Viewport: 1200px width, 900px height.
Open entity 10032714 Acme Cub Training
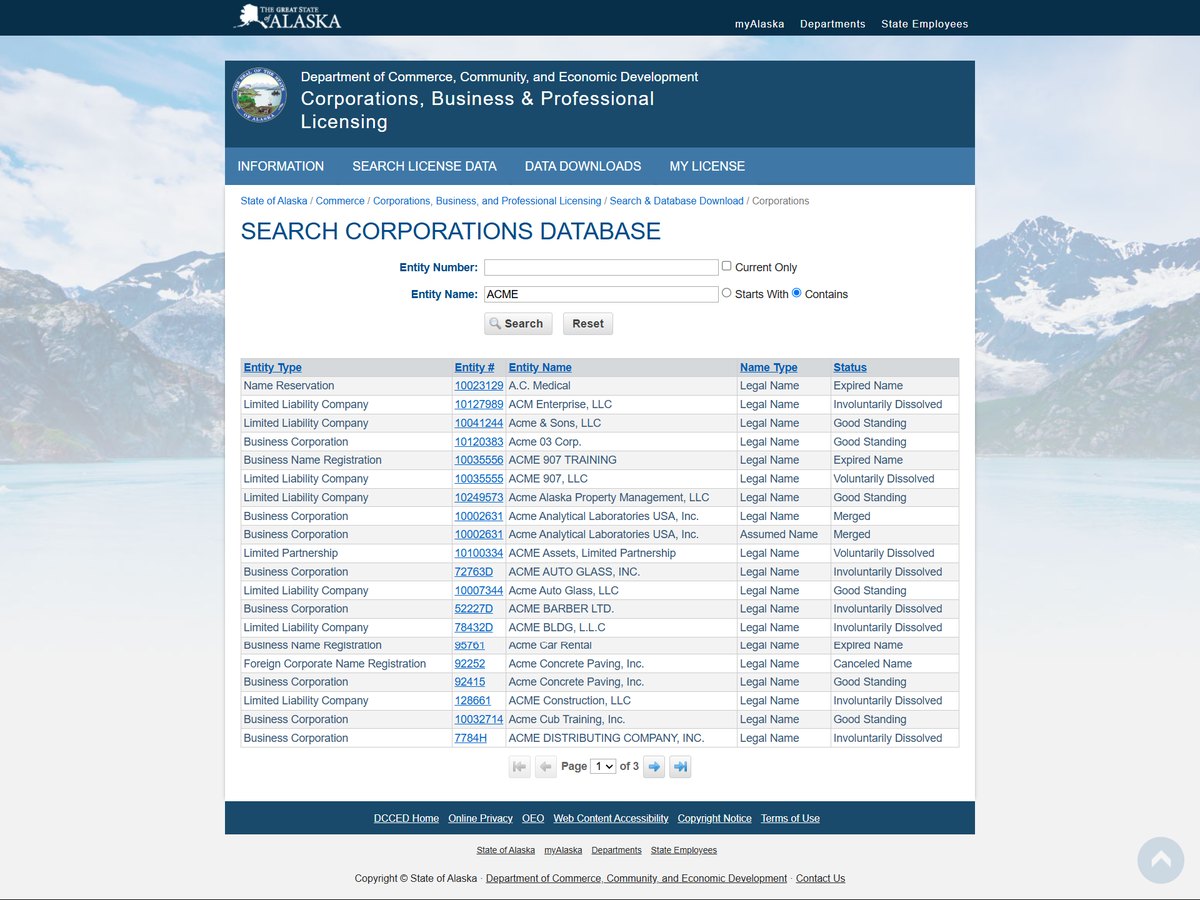click(x=479, y=720)
